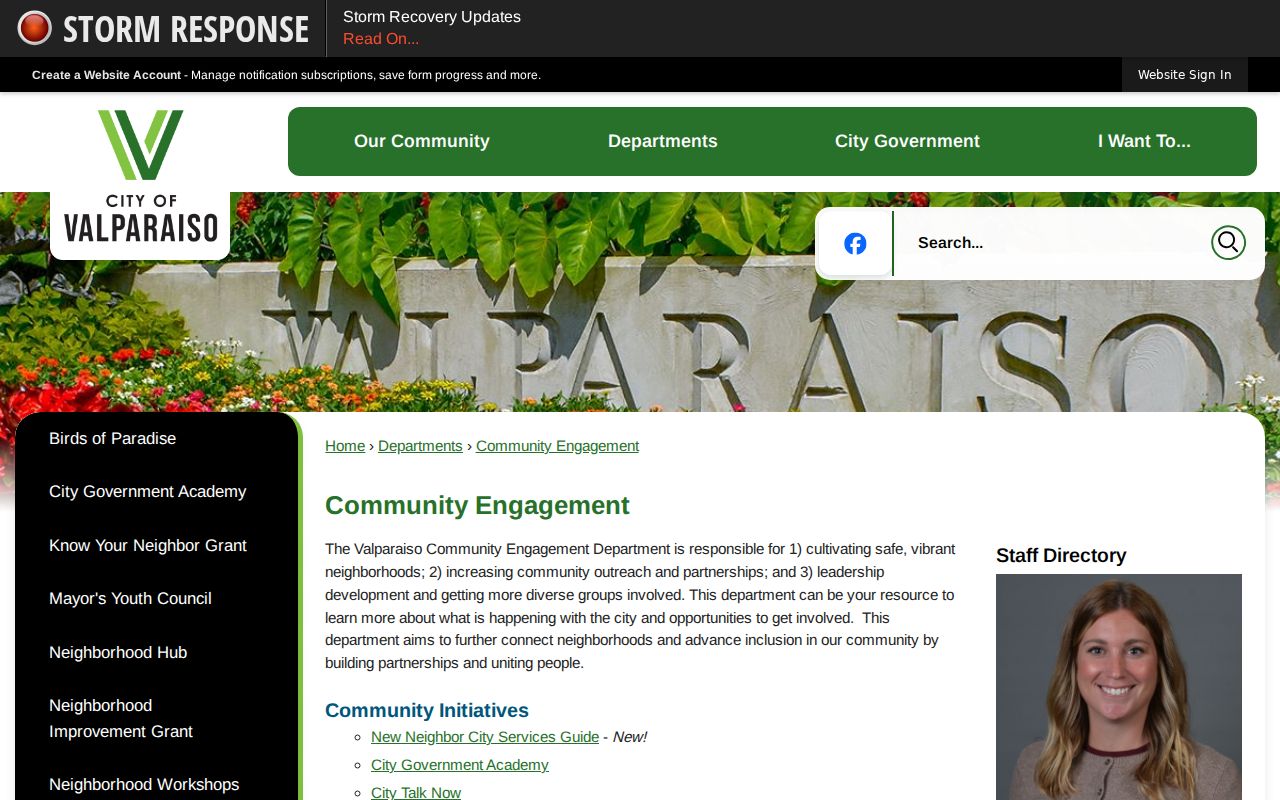Select Mayor's Youth Council in the sidebar
This screenshot has height=800, width=1280.
130,598
